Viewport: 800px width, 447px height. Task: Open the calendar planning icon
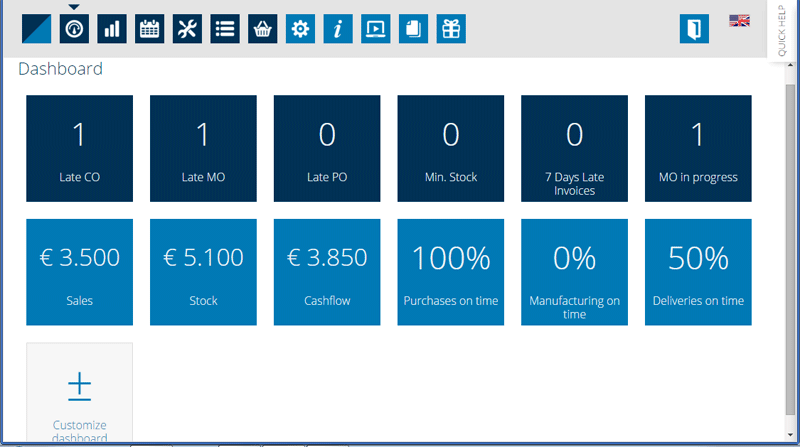[149, 29]
